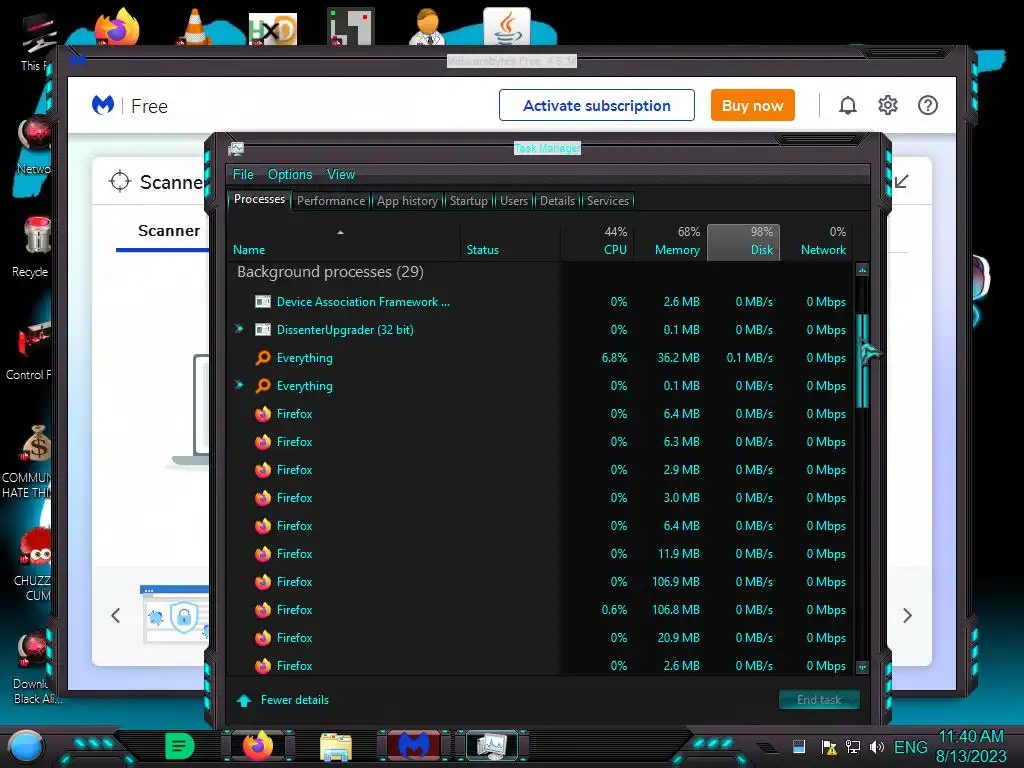Viewport: 1024px width, 768px height.
Task: Open File Explorer from the taskbar
Action: [336, 747]
